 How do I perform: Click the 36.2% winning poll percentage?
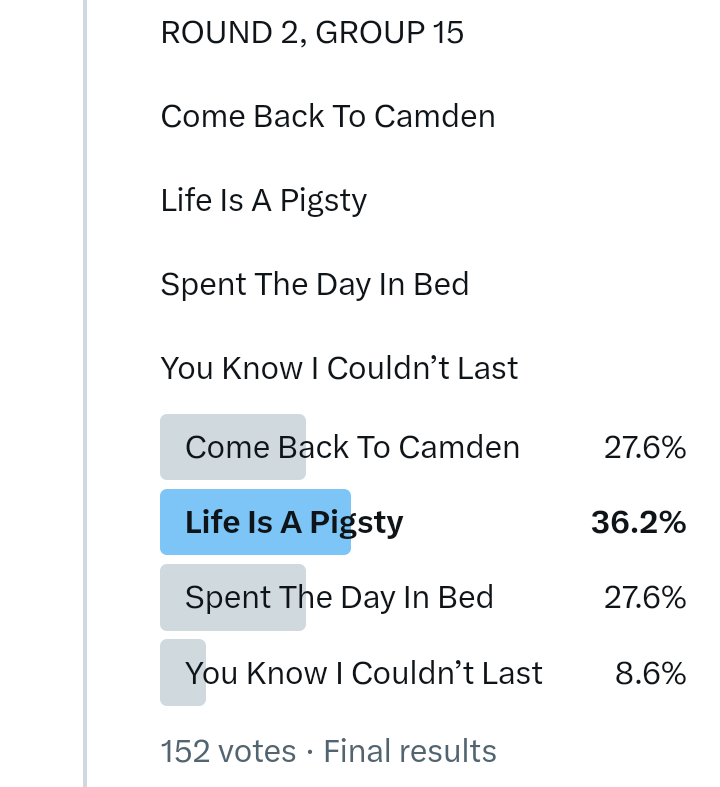tap(638, 522)
